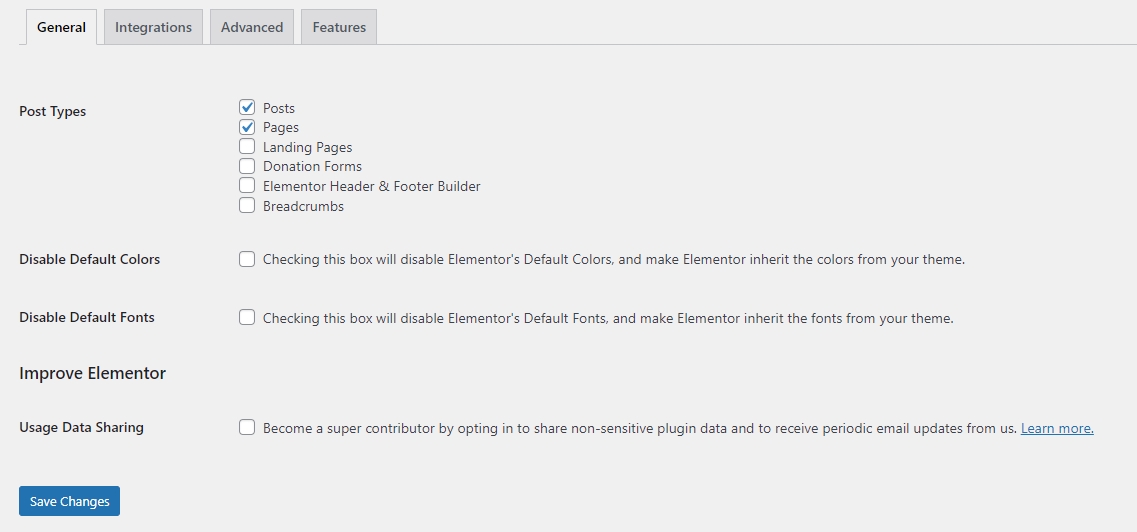The height and width of the screenshot is (532, 1137).
Task: Enable the Breadcrumbs post type checkbox
Action: click(247, 206)
